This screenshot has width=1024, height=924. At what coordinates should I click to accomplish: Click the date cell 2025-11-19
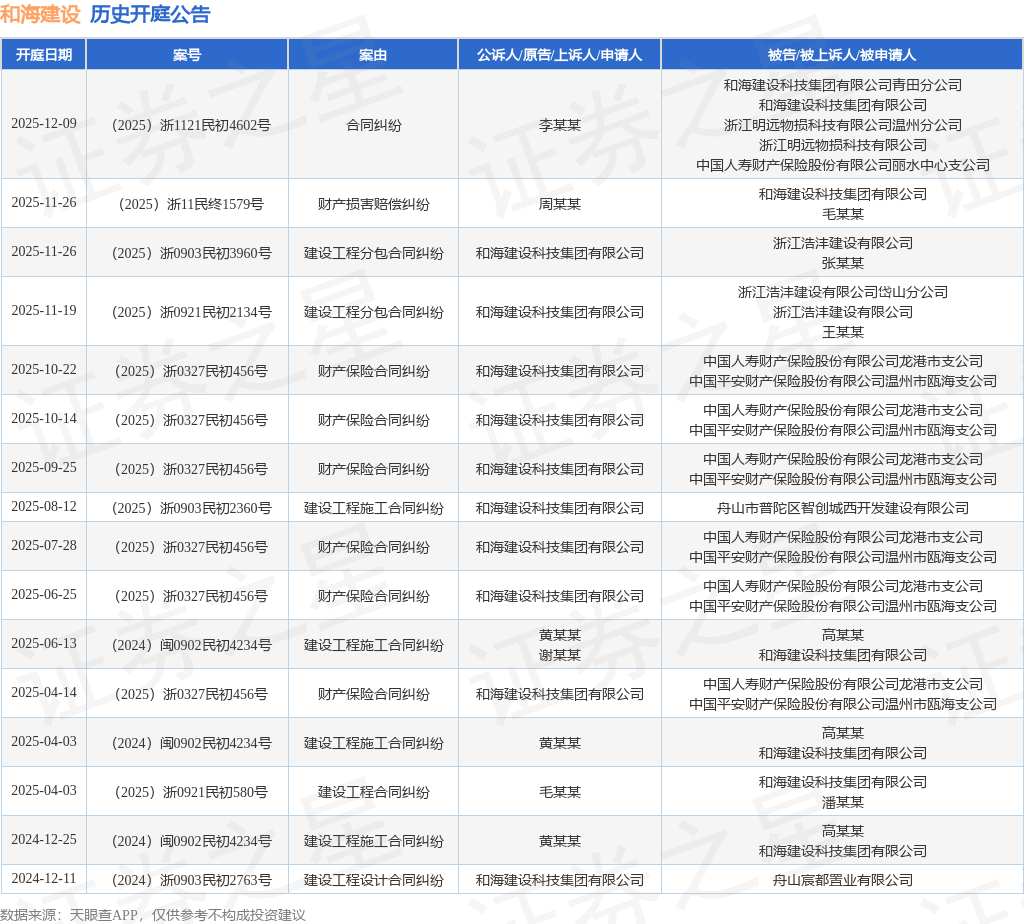click(x=44, y=310)
